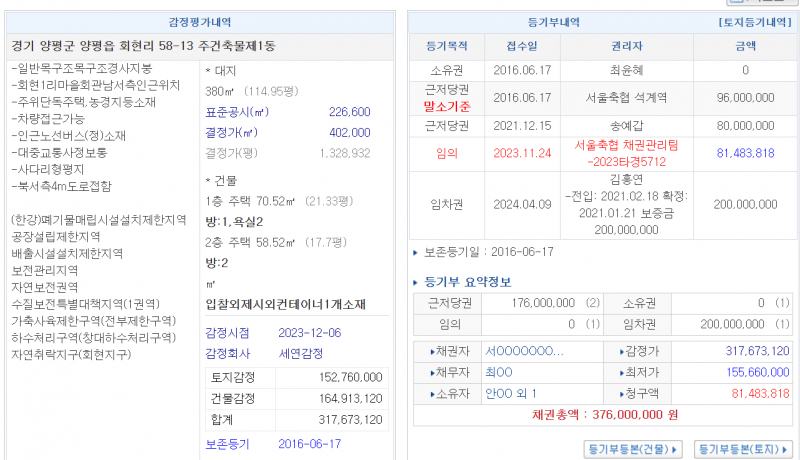800x460 pixels.
Task: Click the 채권자 name 서OOOOOOO...
Action: (x=523, y=351)
